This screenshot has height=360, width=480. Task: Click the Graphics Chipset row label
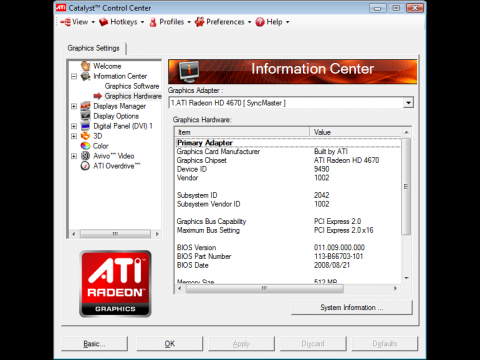(202, 160)
